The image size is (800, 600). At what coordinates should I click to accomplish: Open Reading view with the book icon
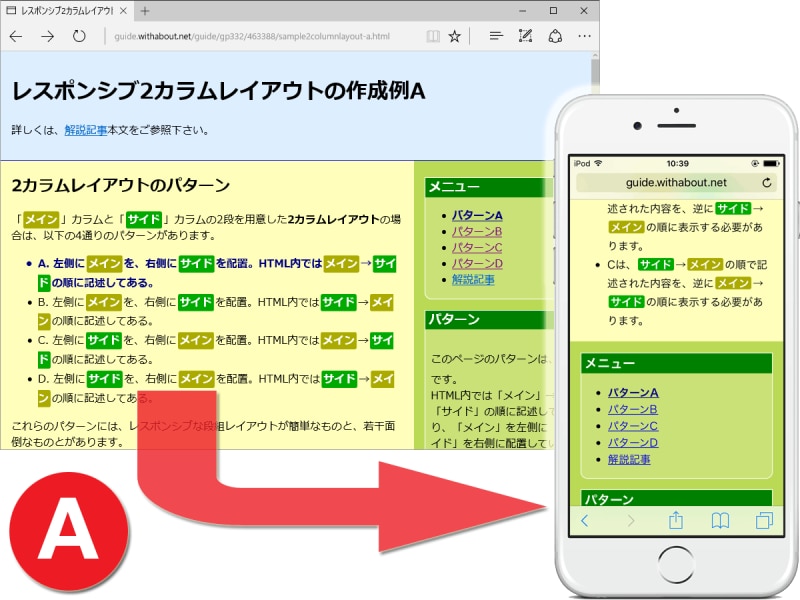pos(433,37)
